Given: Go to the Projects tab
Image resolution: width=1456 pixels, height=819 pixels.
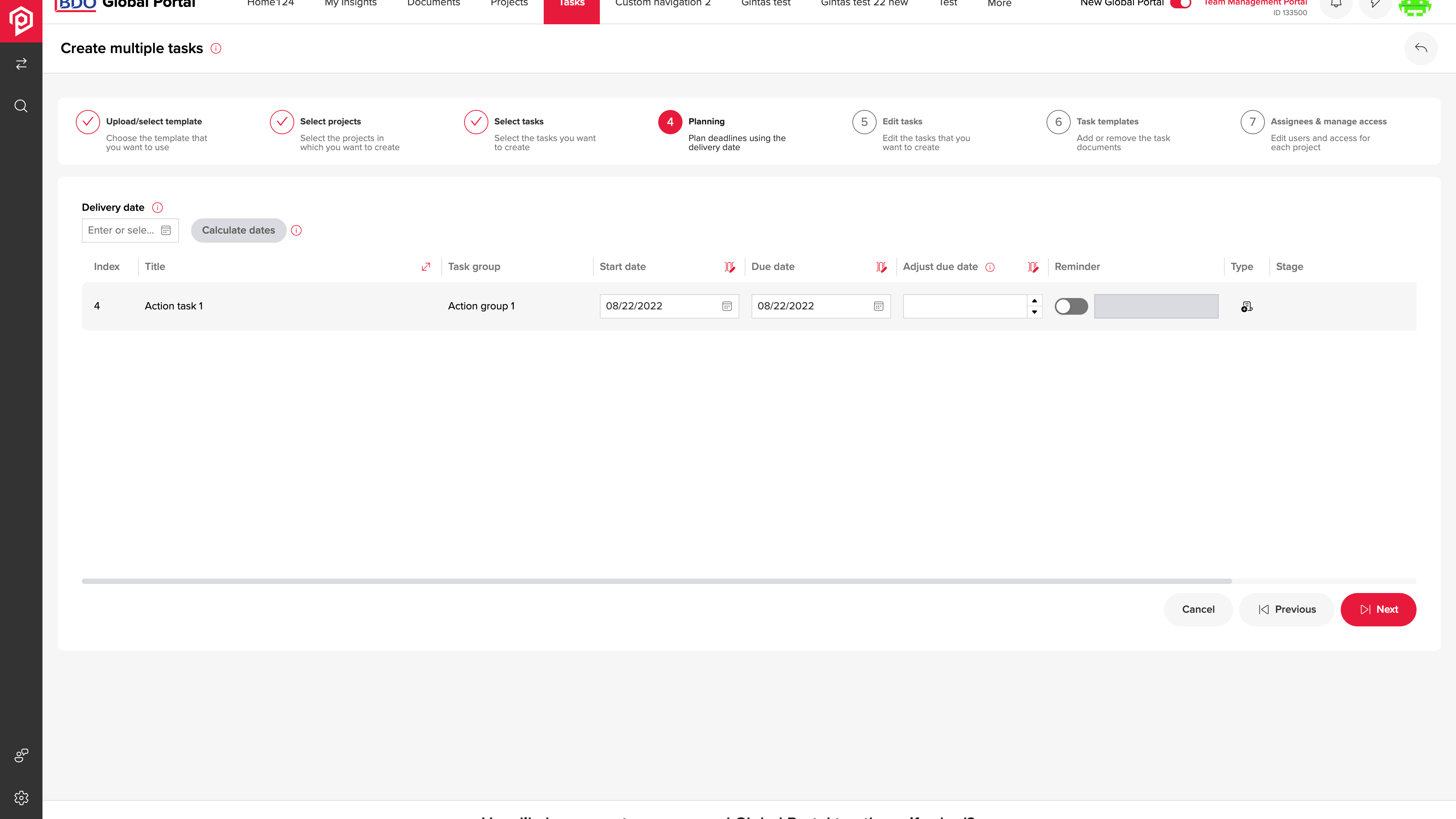Looking at the screenshot, I should click(x=509, y=3).
